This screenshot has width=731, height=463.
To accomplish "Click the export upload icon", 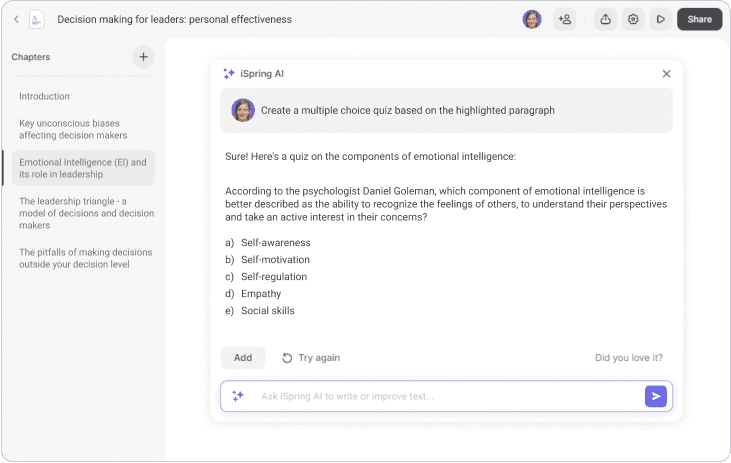I will [605, 19].
